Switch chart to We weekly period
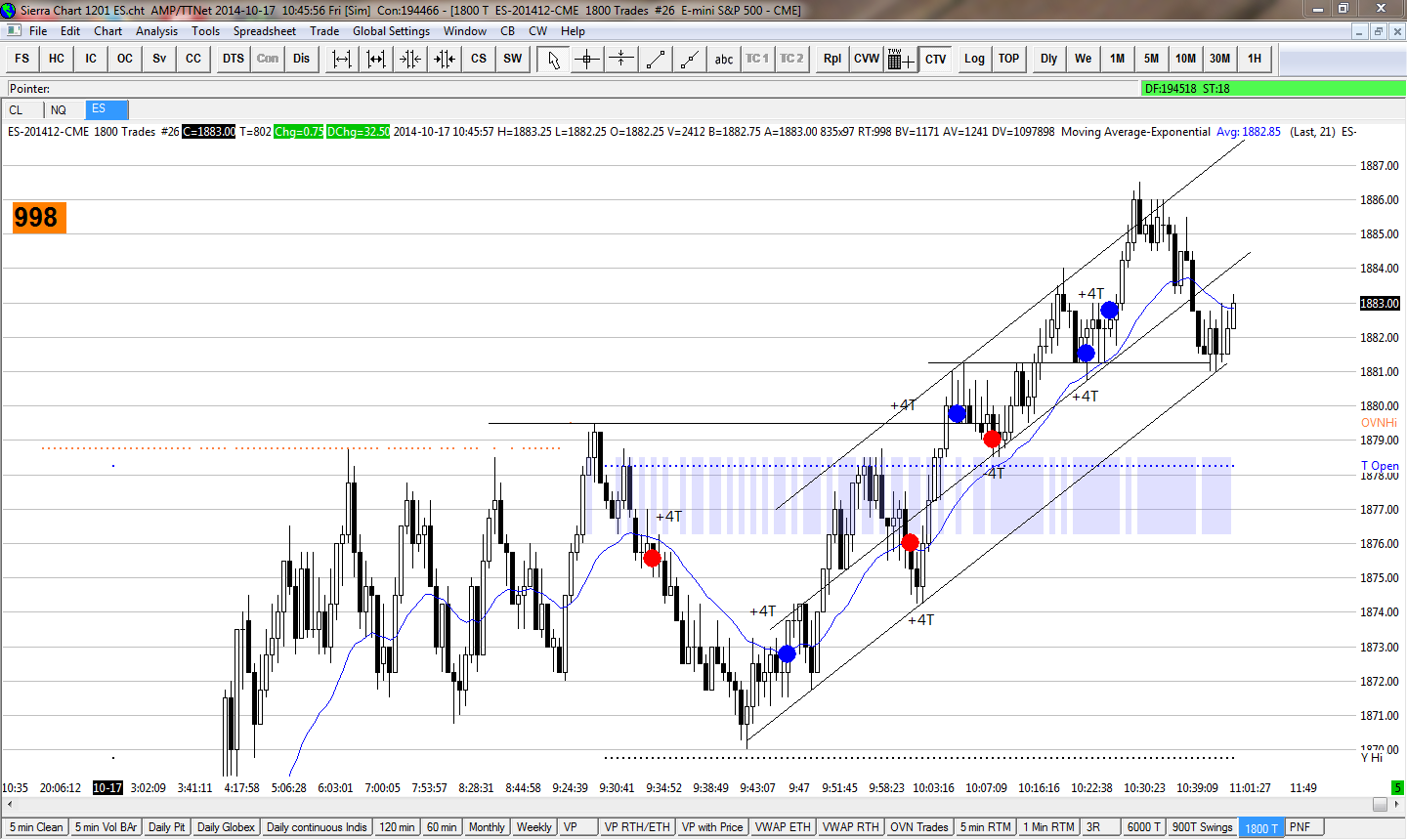The height and width of the screenshot is (840, 1407). click(x=1084, y=59)
